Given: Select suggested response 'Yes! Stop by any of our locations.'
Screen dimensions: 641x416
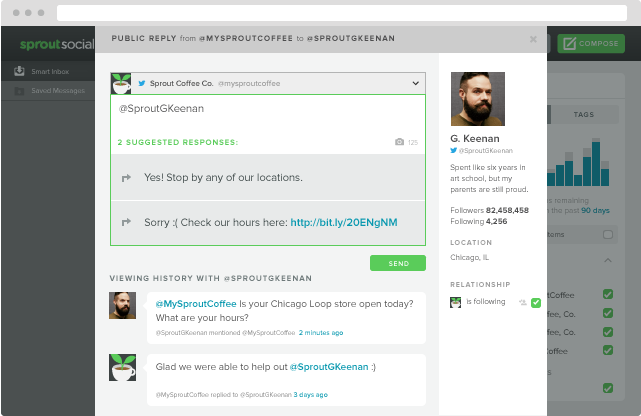Looking at the screenshot, I should pyautogui.click(x=268, y=177).
